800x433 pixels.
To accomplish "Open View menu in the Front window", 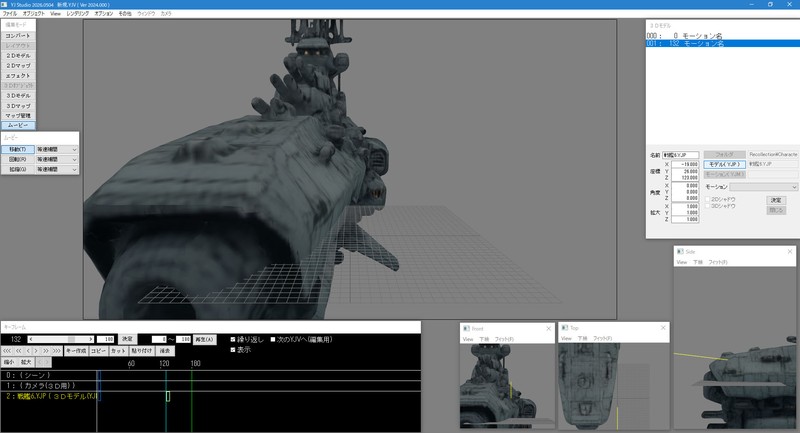I will [468, 339].
